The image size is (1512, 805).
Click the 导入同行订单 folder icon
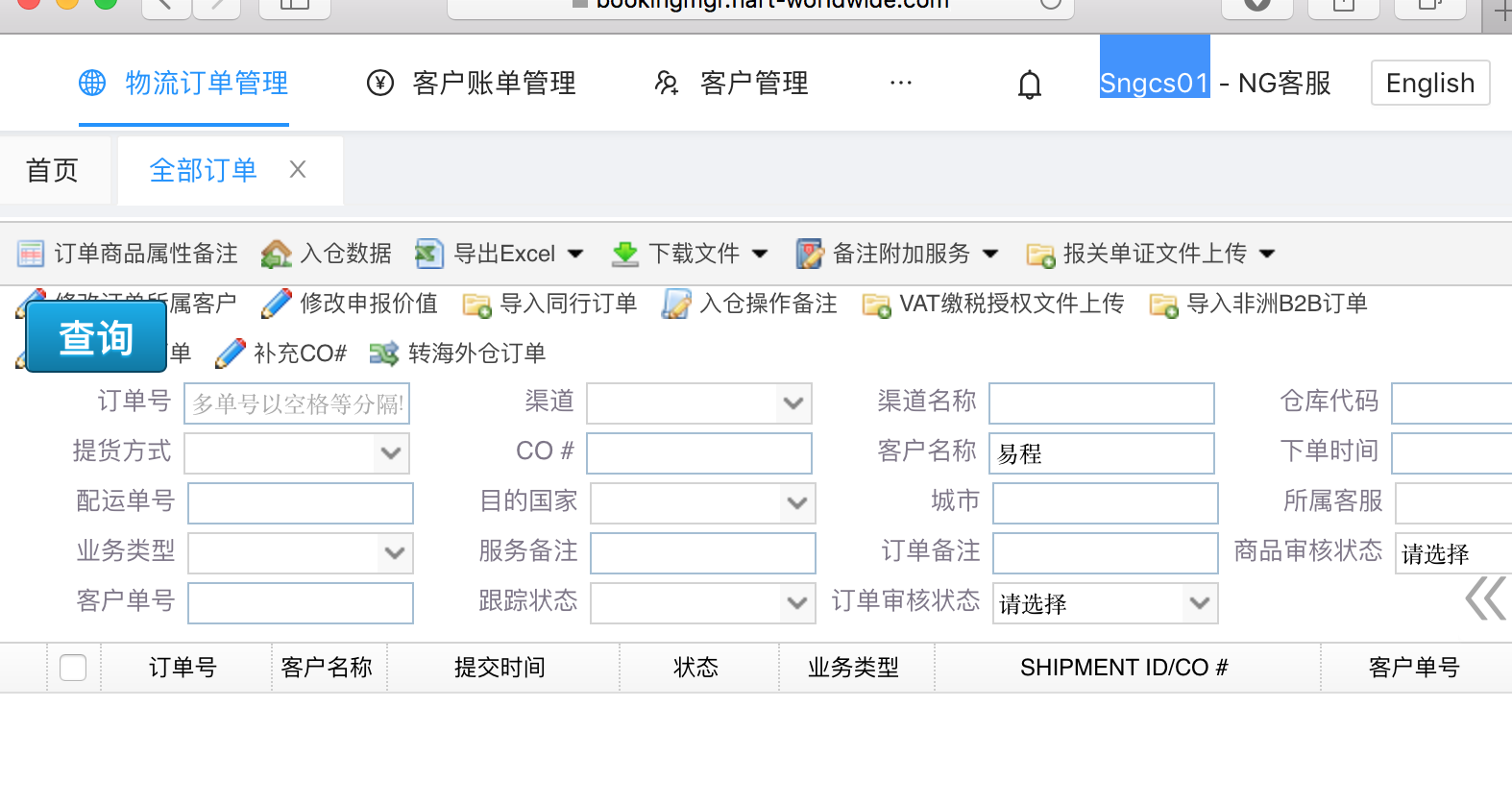pos(476,305)
